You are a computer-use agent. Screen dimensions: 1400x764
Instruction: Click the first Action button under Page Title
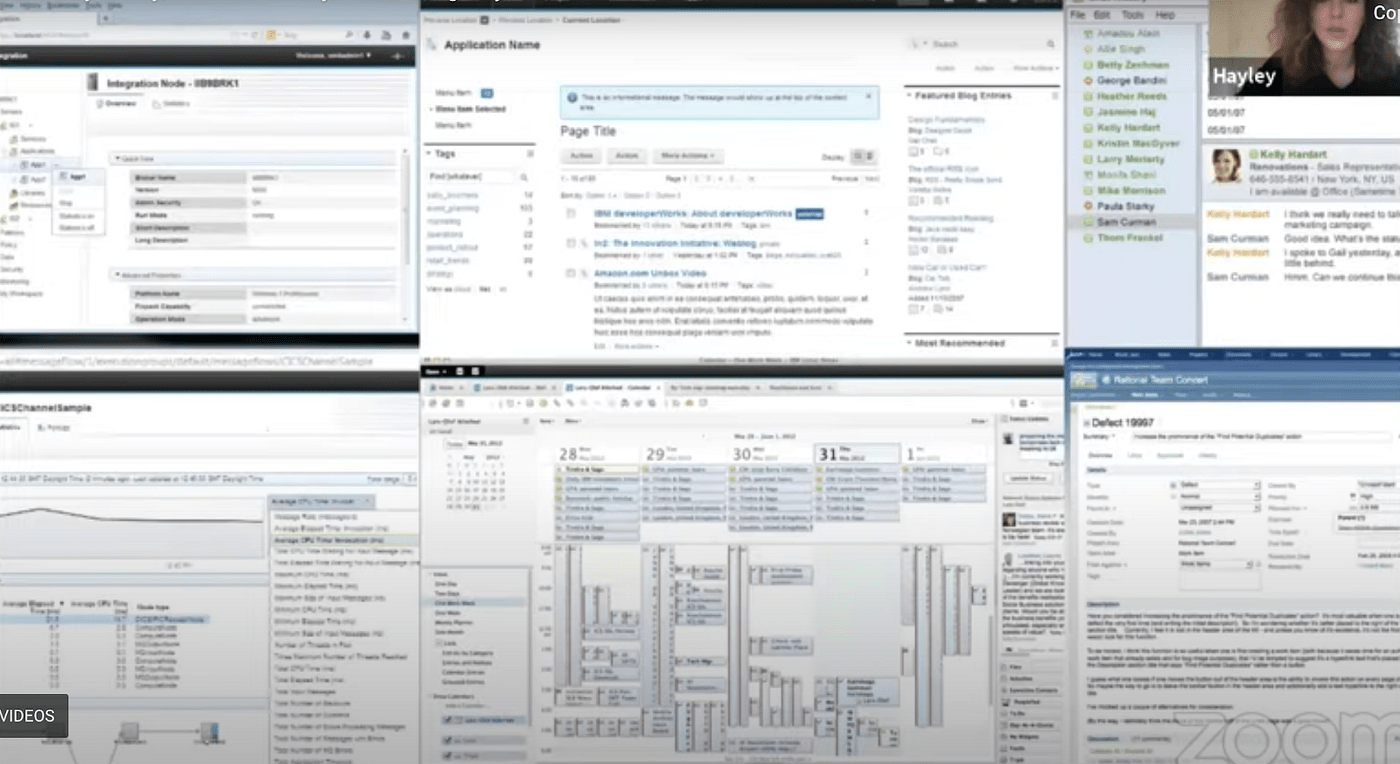[x=581, y=156]
